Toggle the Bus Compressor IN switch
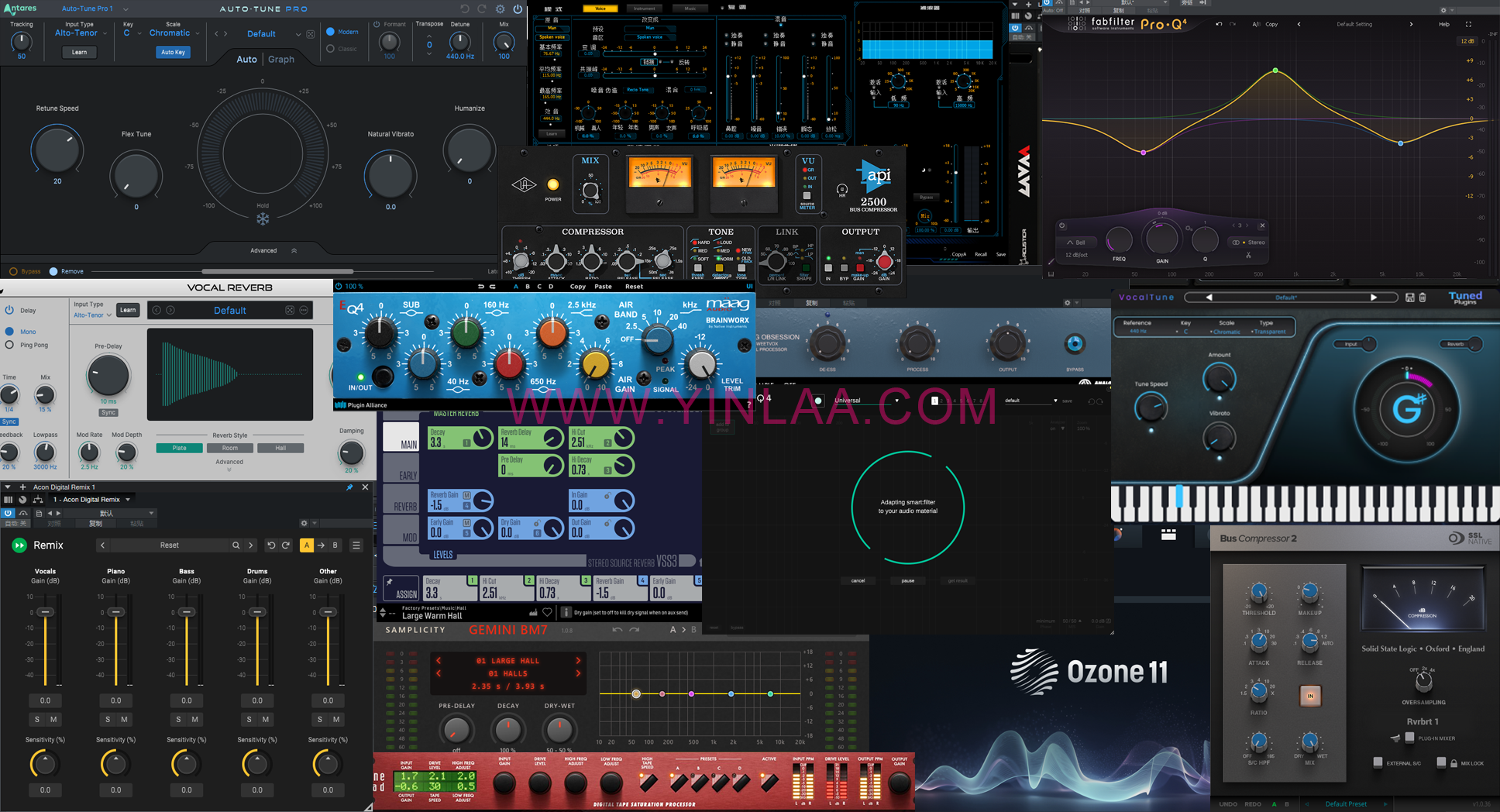The height and width of the screenshot is (812, 1500). click(x=1310, y=696)
